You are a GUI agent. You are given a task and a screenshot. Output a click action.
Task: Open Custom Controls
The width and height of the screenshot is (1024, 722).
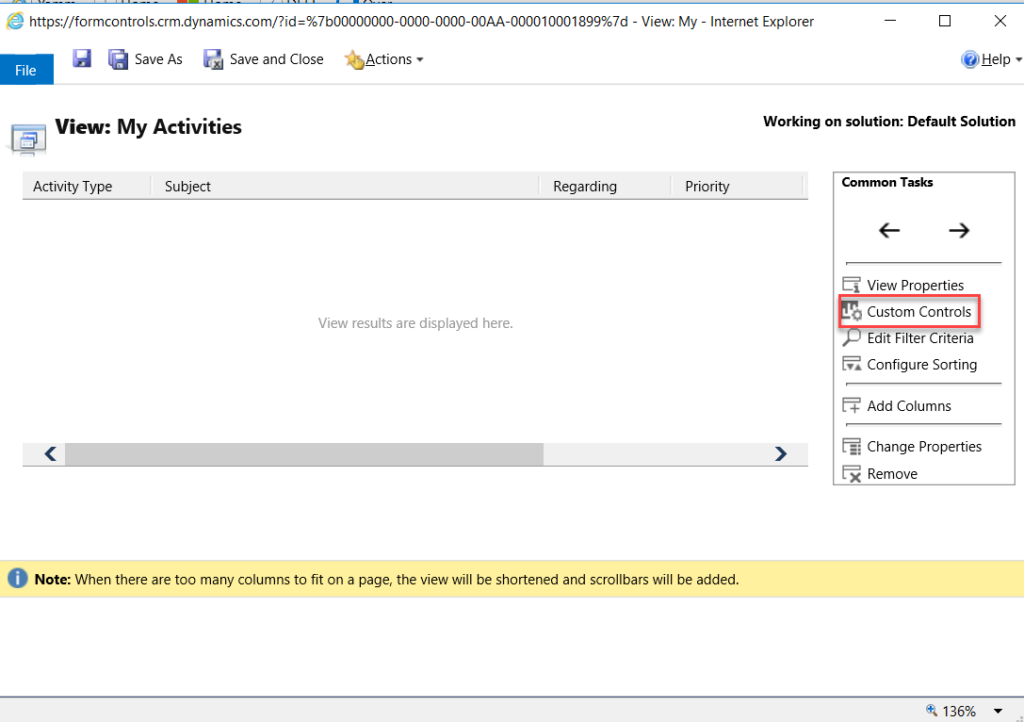(918, 312)
